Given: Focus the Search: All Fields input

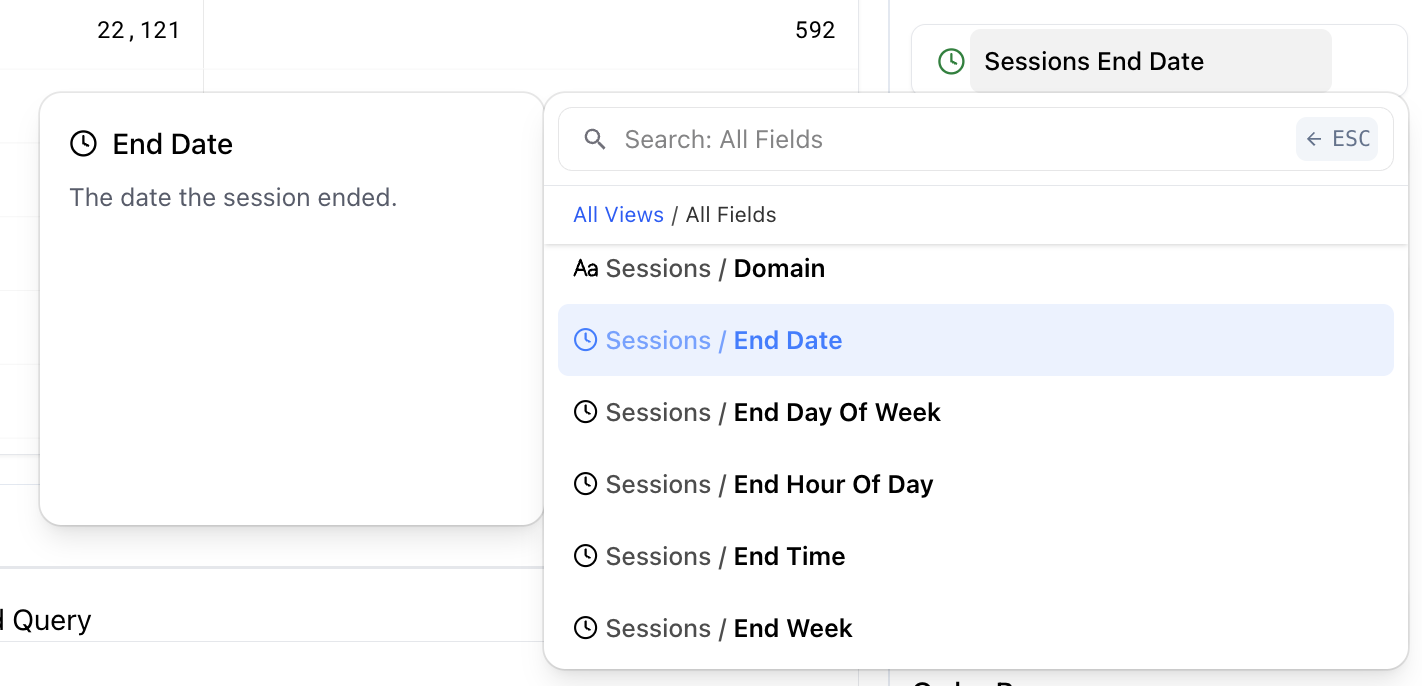Looking at the screenshot, I should coord(950,139).
